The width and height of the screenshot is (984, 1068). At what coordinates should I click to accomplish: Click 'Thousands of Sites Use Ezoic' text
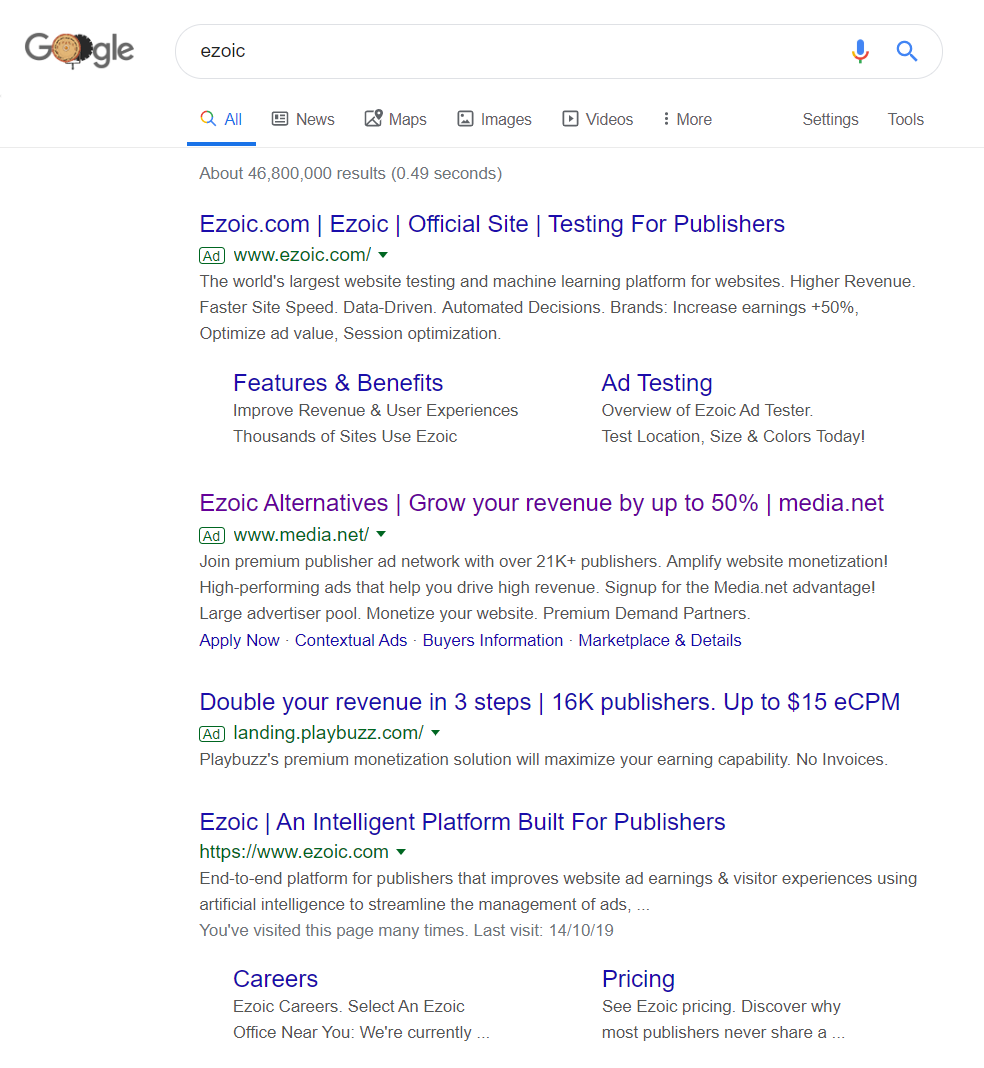pyautogui.click(x=345, y=437)
